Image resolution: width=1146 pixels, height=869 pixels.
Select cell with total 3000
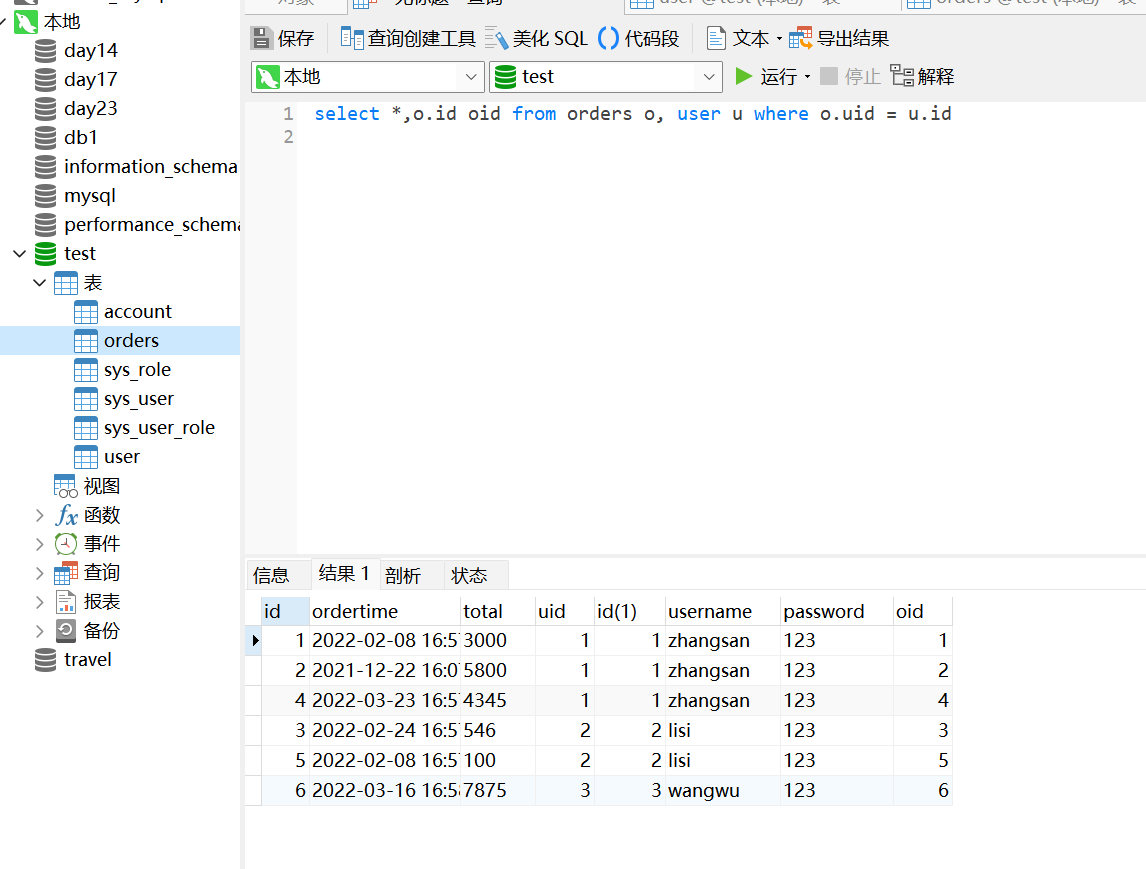click(x=498, y=641)
